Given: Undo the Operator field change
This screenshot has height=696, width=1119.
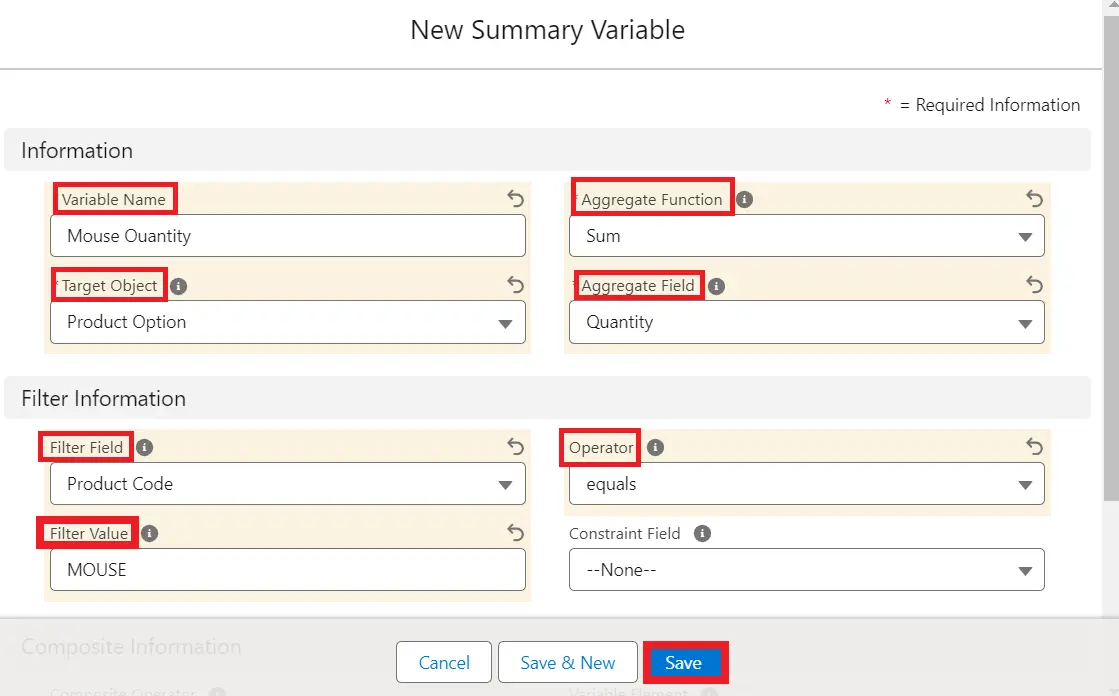Looking at the screenshot, I should [x=1034, y=447].
